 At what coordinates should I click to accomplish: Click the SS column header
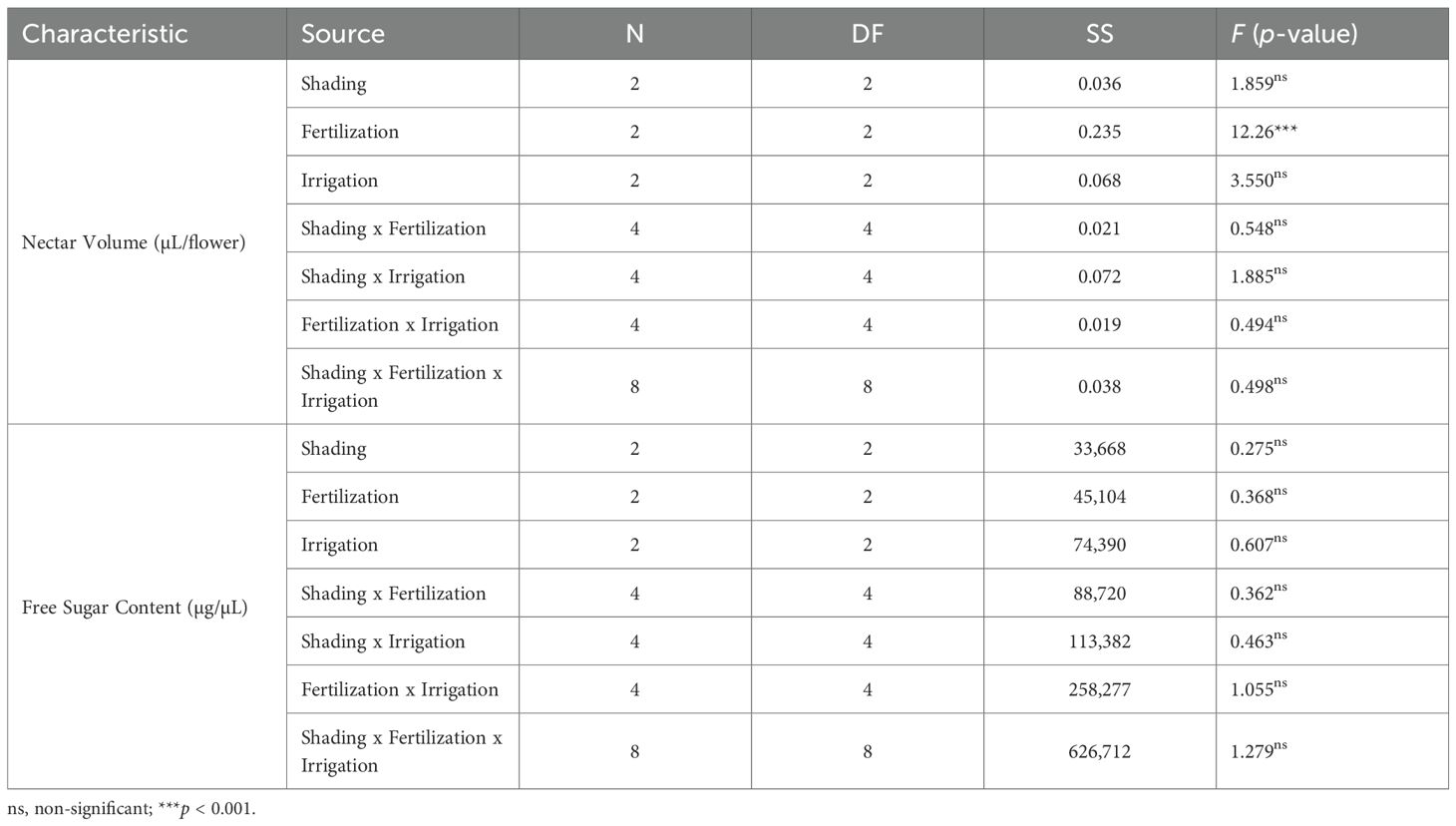click(x=1099, y=34)
